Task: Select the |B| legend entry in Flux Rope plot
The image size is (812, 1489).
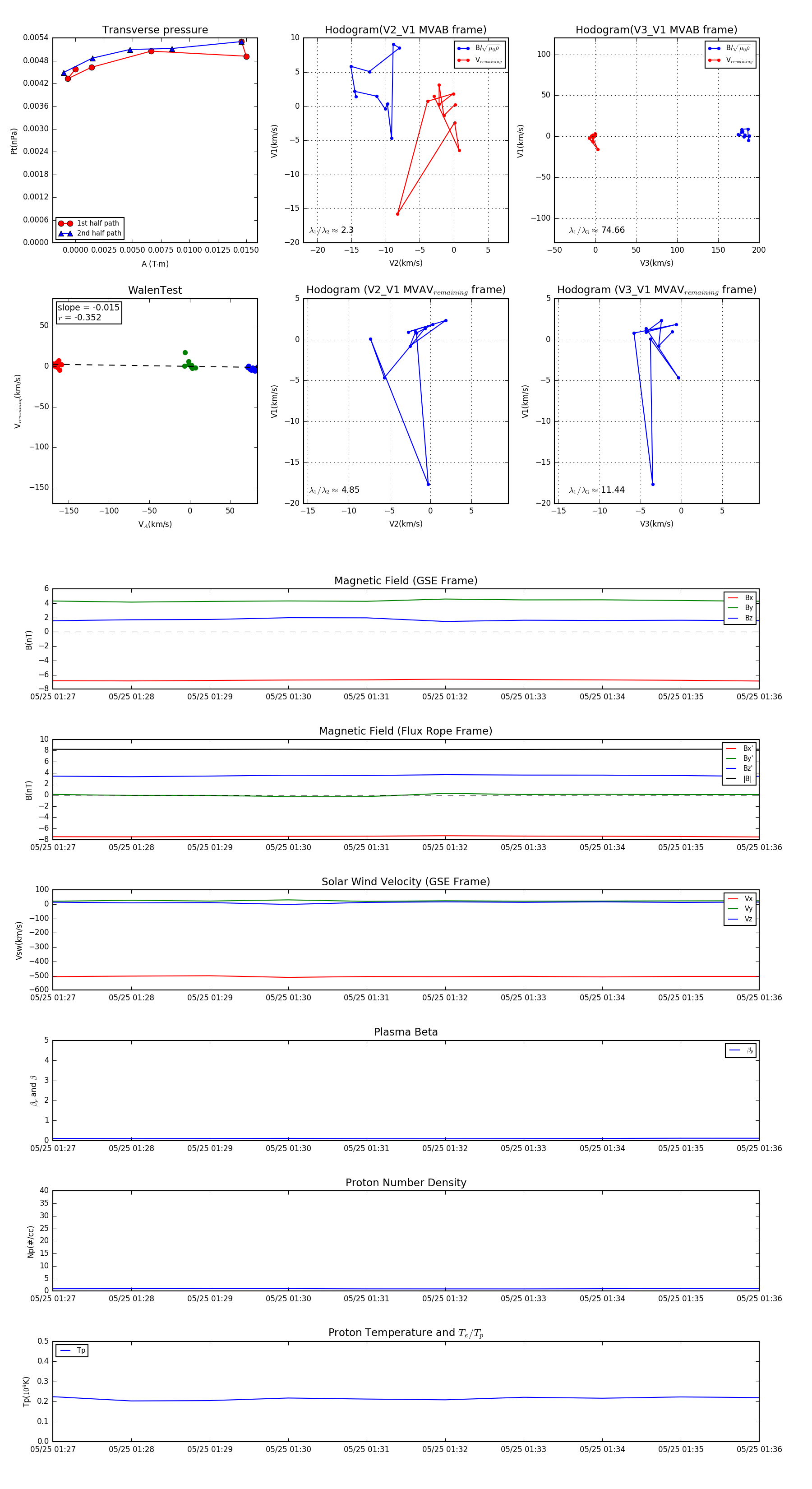Action: click(739, 779)
